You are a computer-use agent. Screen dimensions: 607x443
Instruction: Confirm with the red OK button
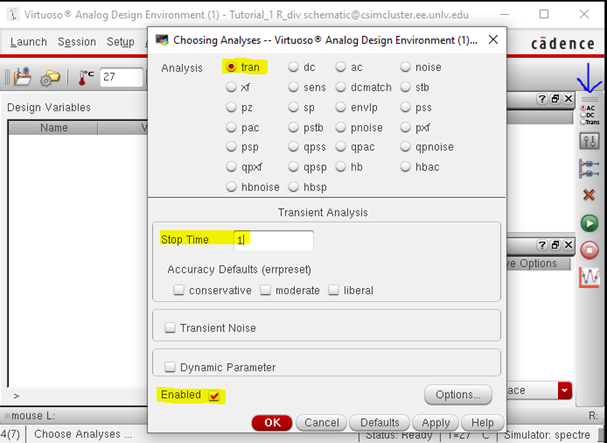(272, 422)
